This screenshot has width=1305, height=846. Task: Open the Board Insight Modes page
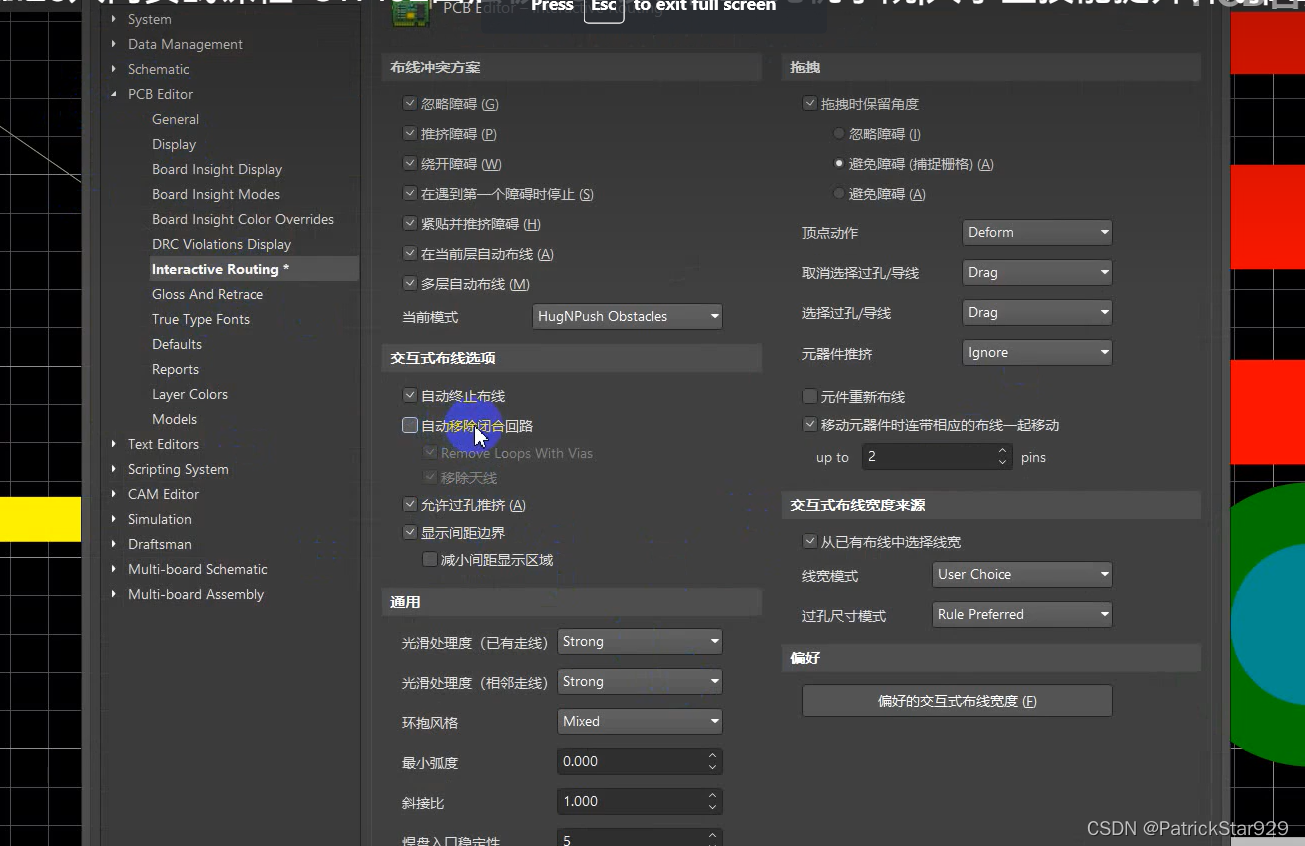click(216, 194)
